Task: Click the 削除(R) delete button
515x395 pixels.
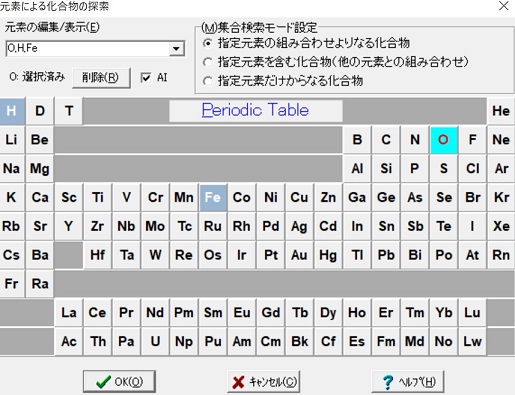Action: click(x=101, y=78)
